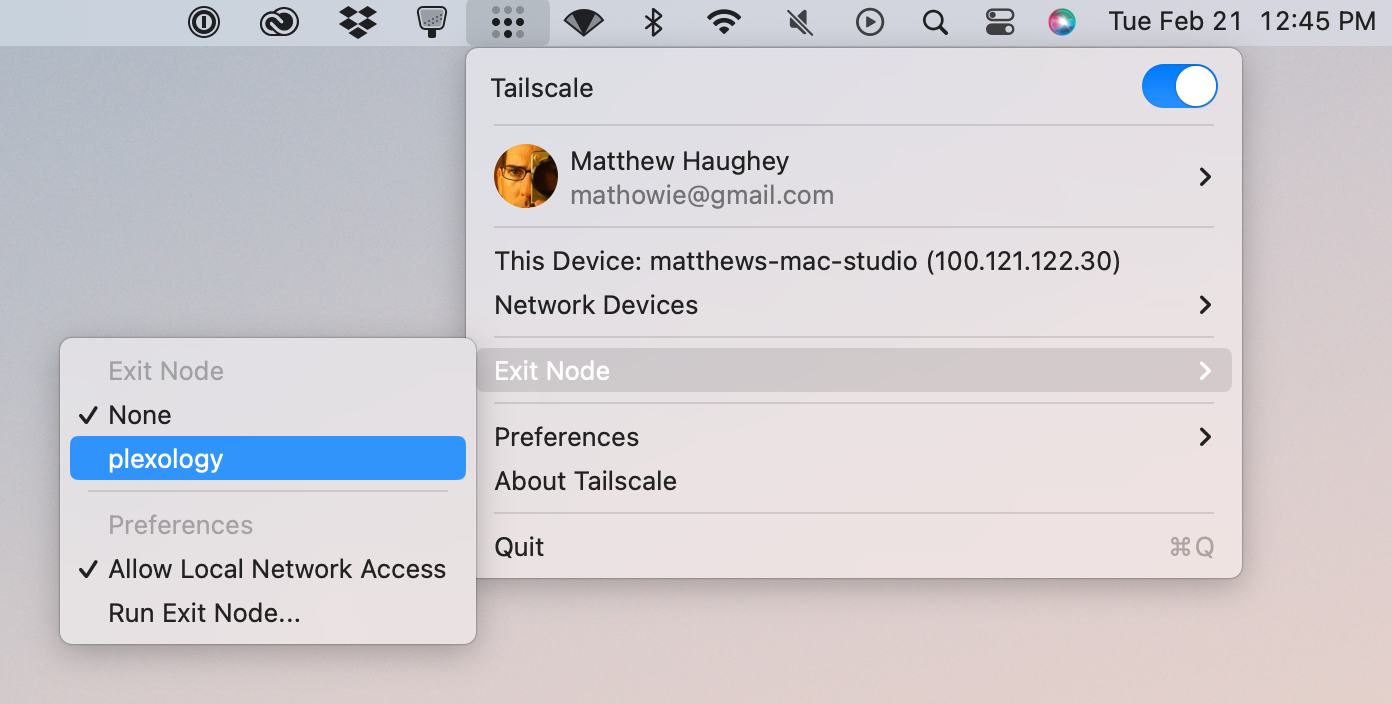Open the Wi-Fi status menu
Screen dimensions: 1392x704
tap(724, 22)
